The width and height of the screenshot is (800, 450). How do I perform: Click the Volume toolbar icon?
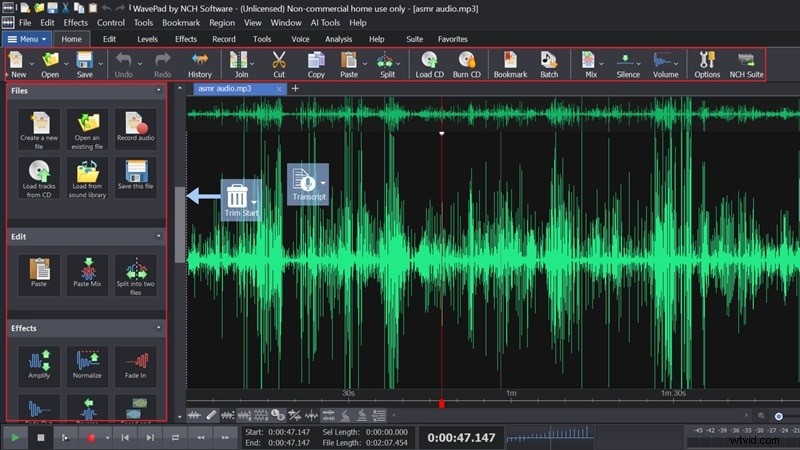[x=664, y=64]
